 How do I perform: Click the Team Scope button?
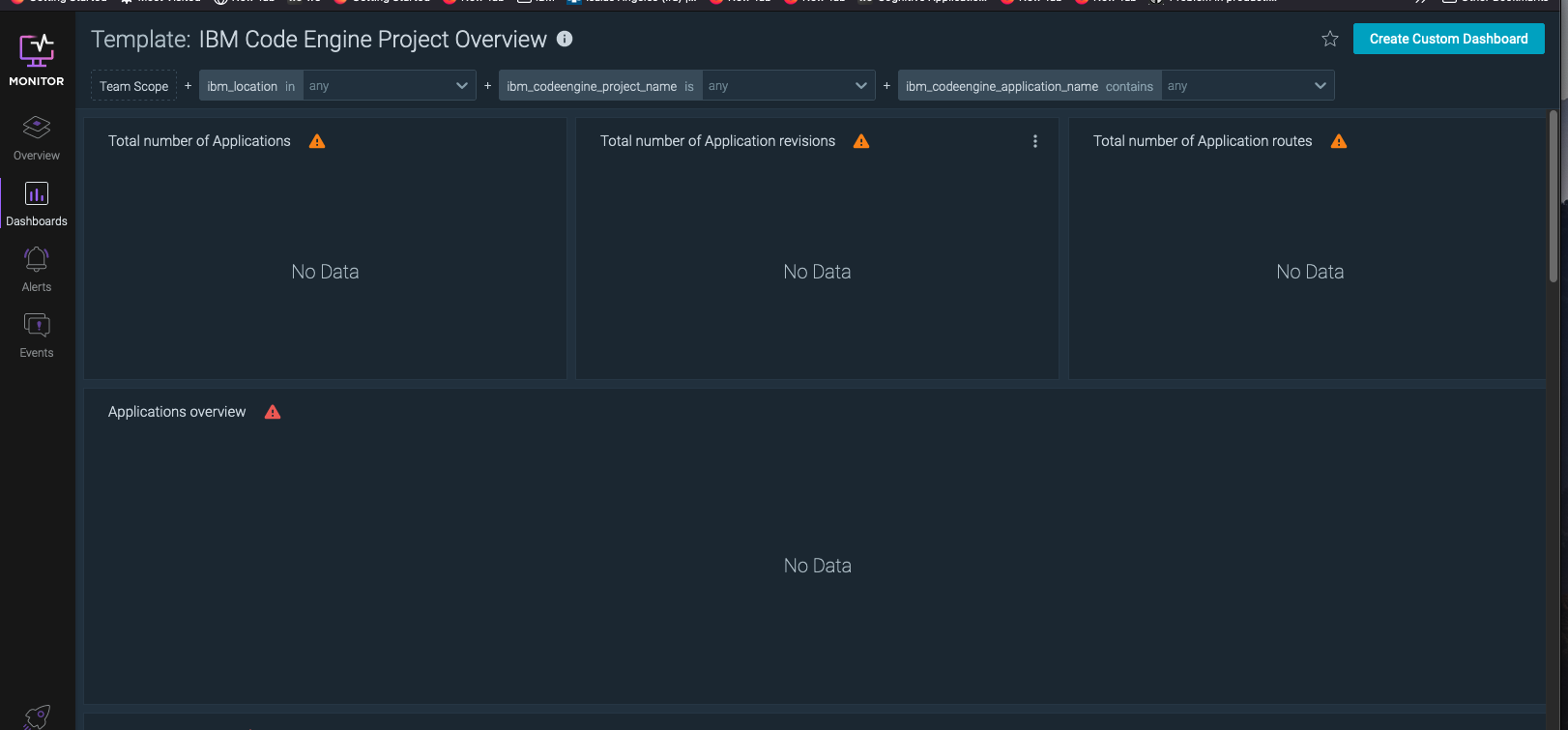pos(134,86)
